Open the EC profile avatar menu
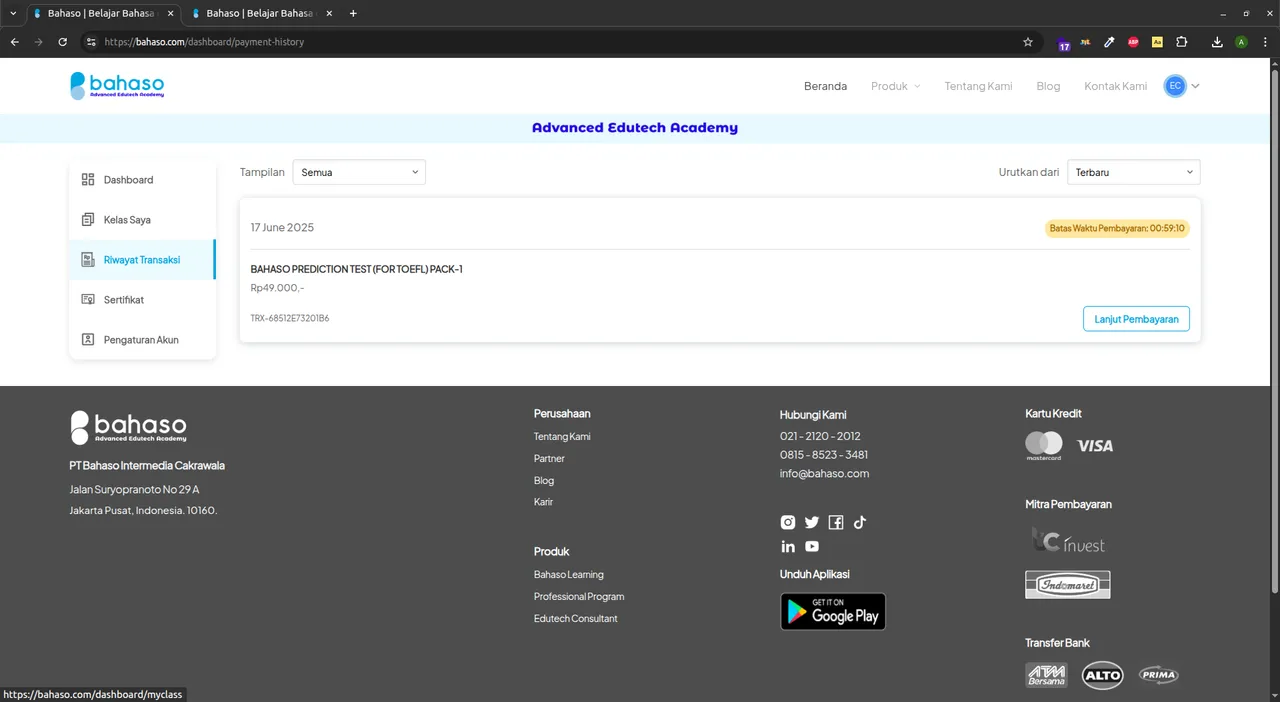Screen dimensions: 1280x702 [x=1181, y=86]
